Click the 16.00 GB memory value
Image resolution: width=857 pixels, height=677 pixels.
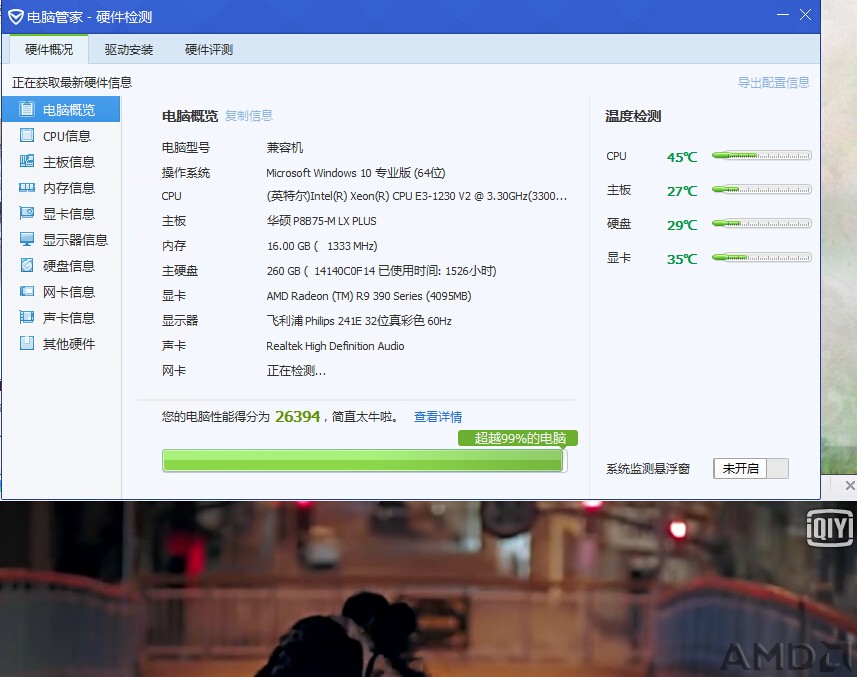pyautogui.click(x=322, y=246)
